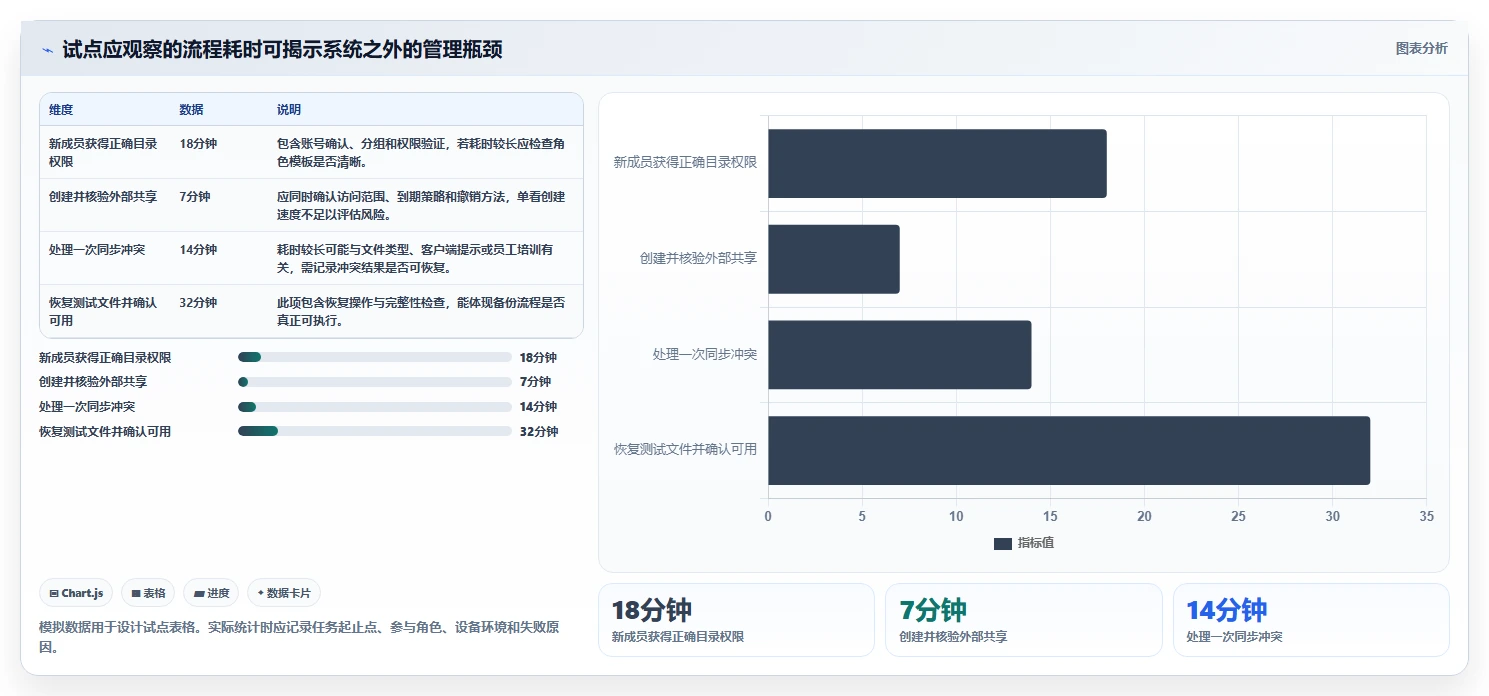
Task: Click the description starting 包含账号确认
Action: pyautogui.click(x=421, y=152)
